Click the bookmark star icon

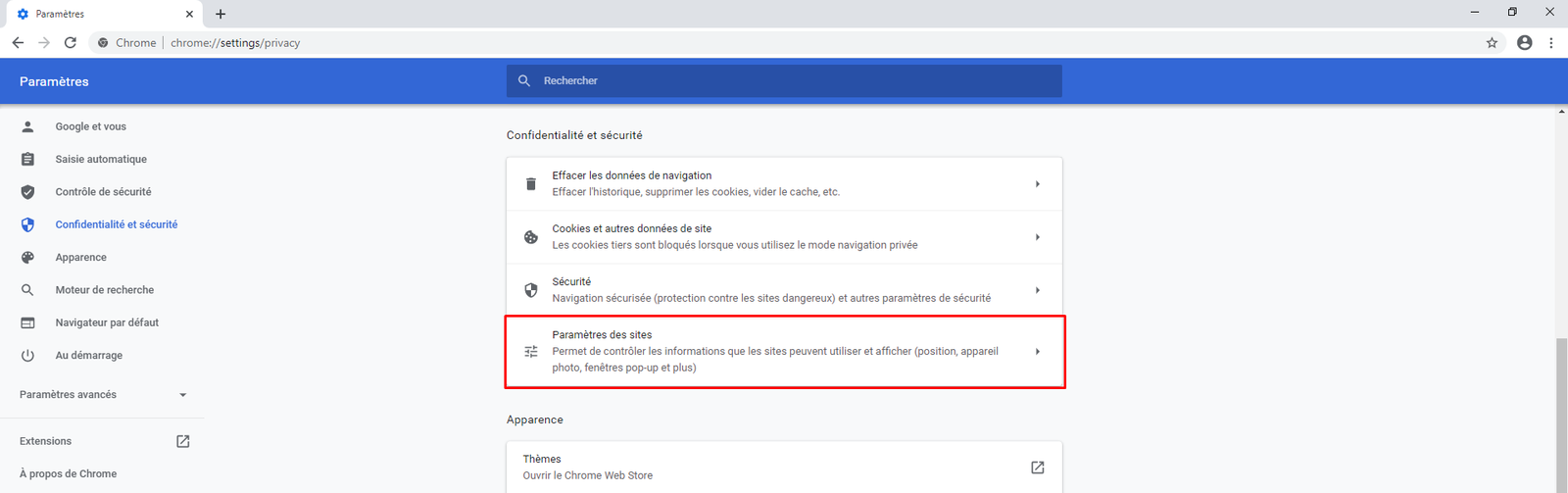click(x=1492, y=43)
